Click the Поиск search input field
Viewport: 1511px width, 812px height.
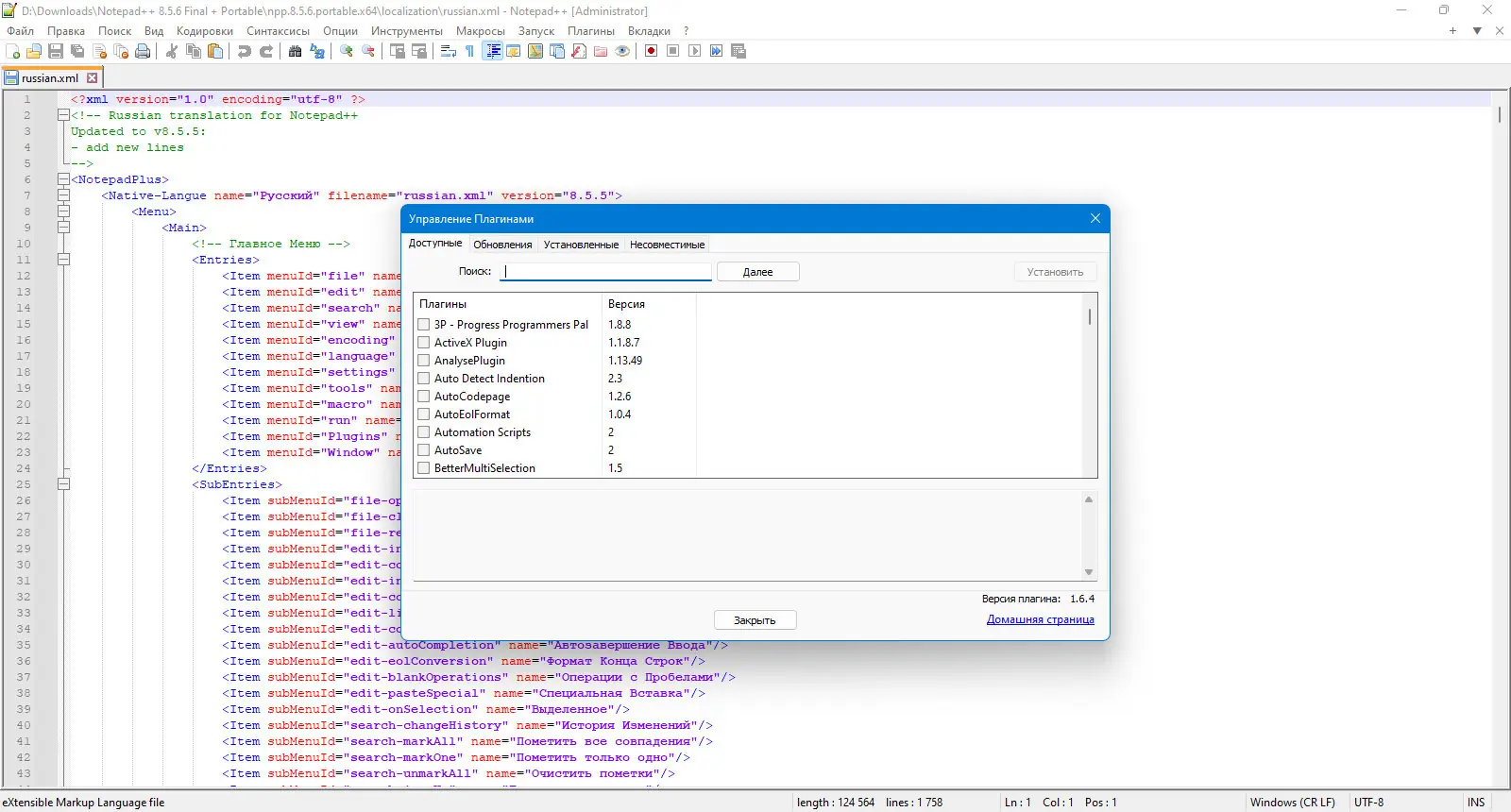click(606, 272)
